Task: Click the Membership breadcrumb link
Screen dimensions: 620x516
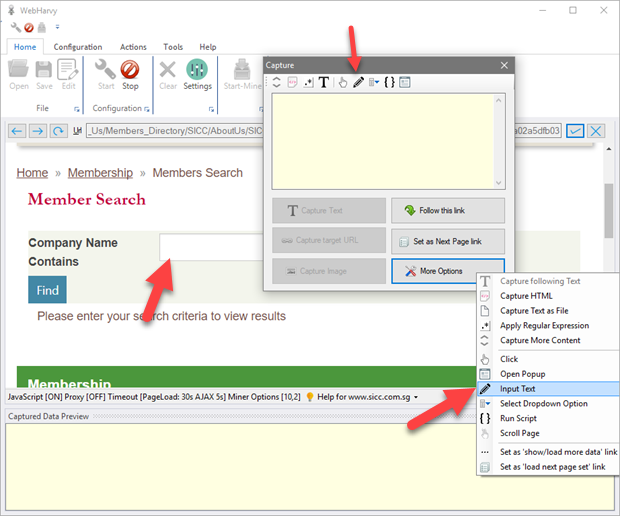Action: pyautogui.click(x=100, y=173)
